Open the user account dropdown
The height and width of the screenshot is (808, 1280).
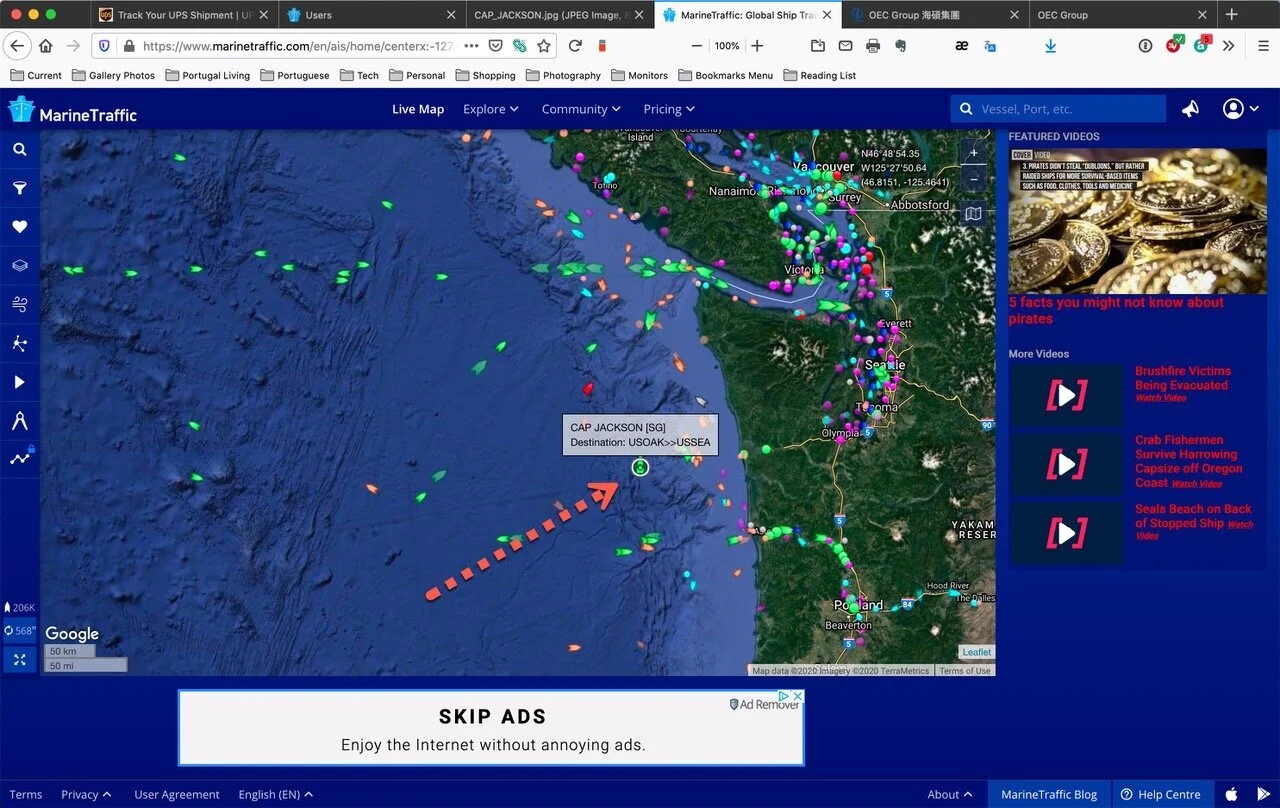pos(1241,109)
